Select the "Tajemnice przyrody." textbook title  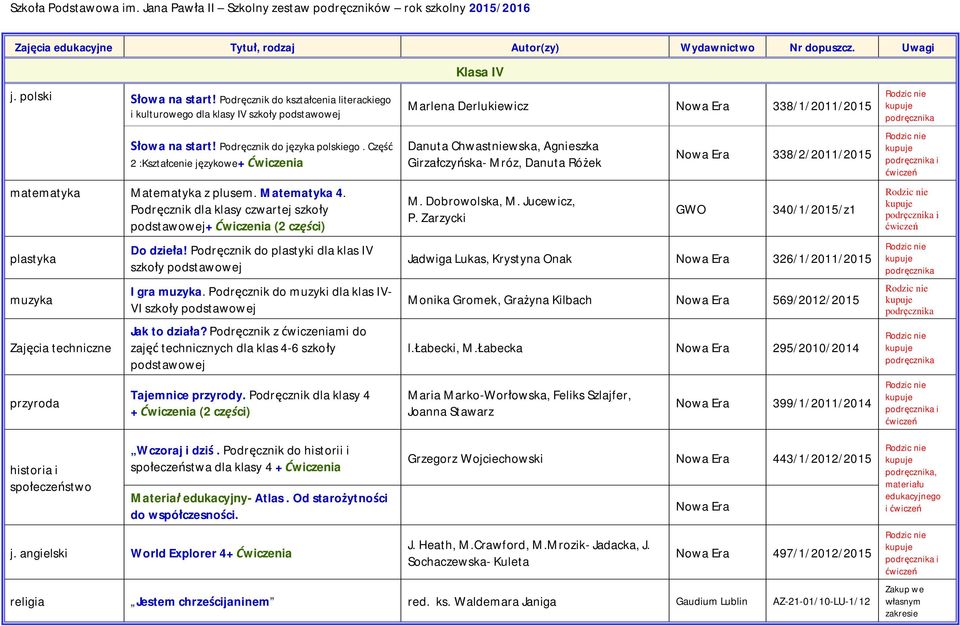coord(188,395)
